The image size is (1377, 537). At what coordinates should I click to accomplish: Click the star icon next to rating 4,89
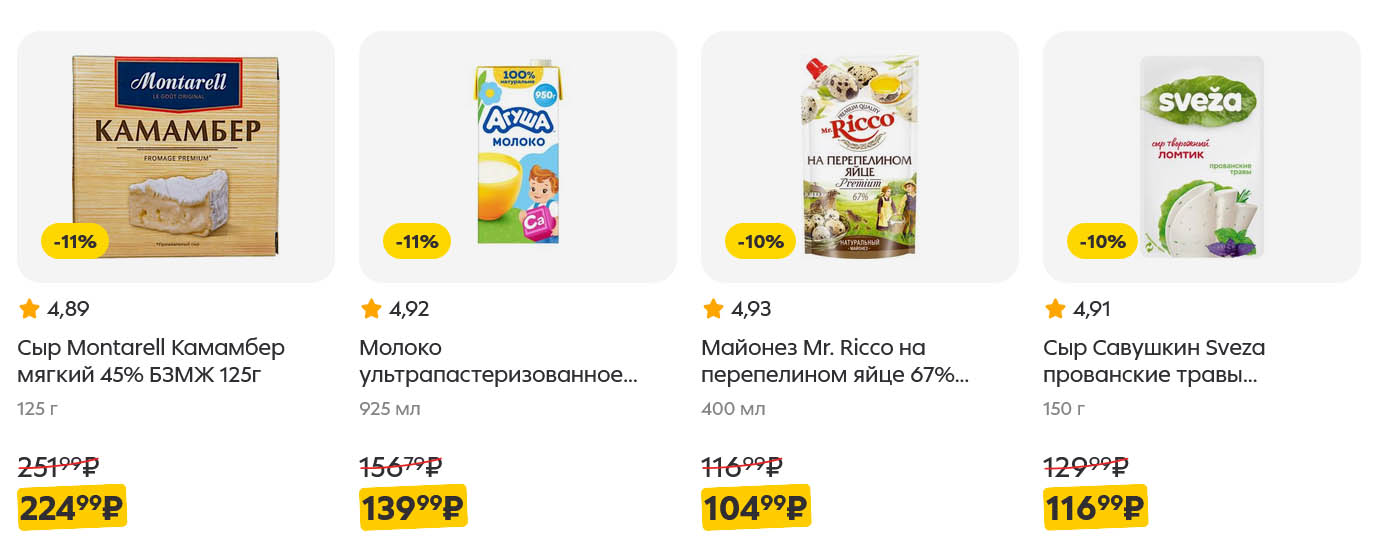click(x=29, y=309)
